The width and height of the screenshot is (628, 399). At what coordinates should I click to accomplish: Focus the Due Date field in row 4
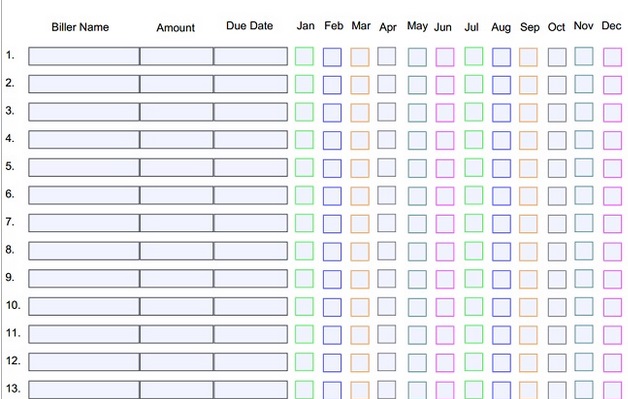point(250,139)
